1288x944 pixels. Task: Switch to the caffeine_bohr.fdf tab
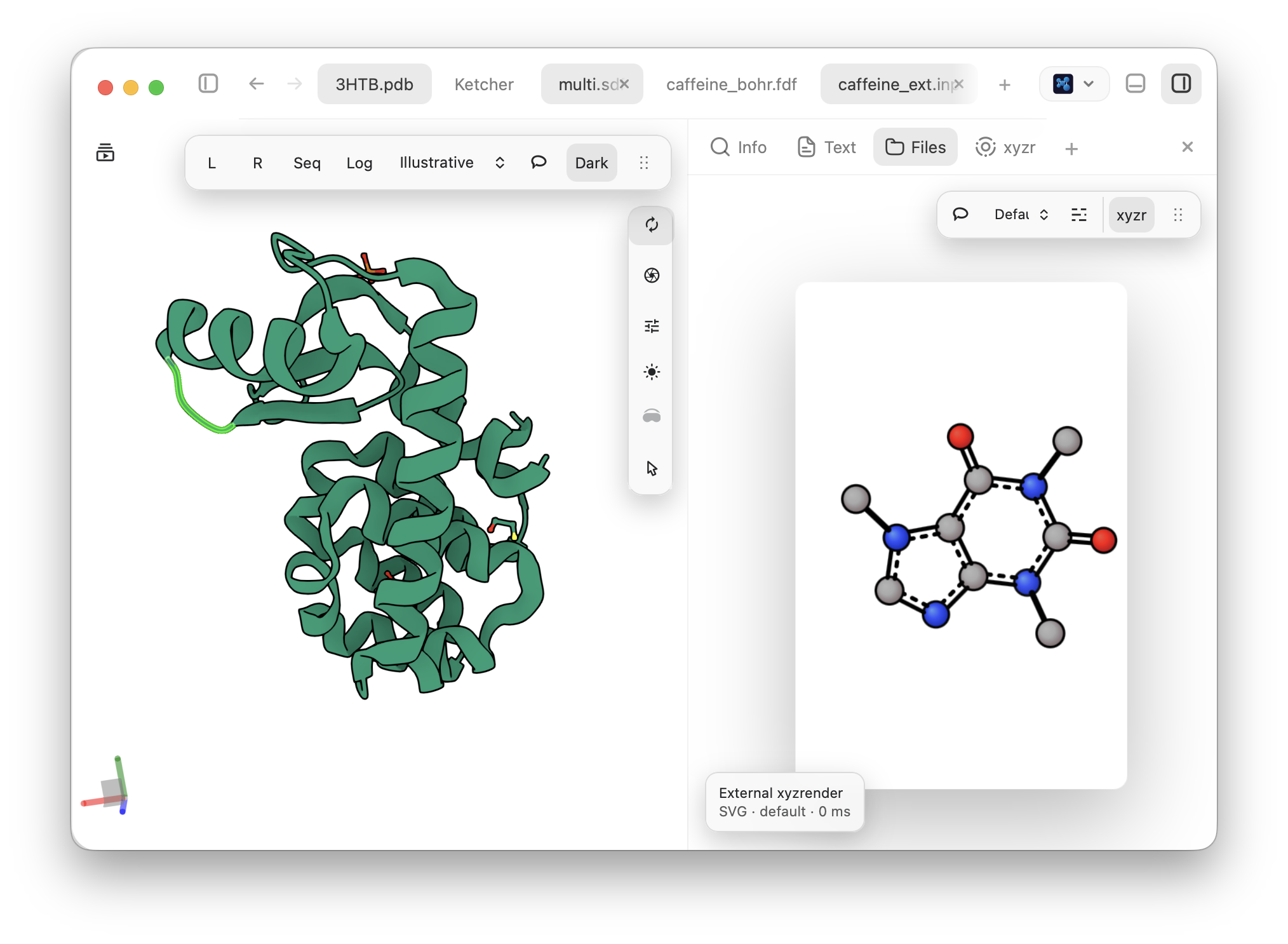tap(731, 84)
